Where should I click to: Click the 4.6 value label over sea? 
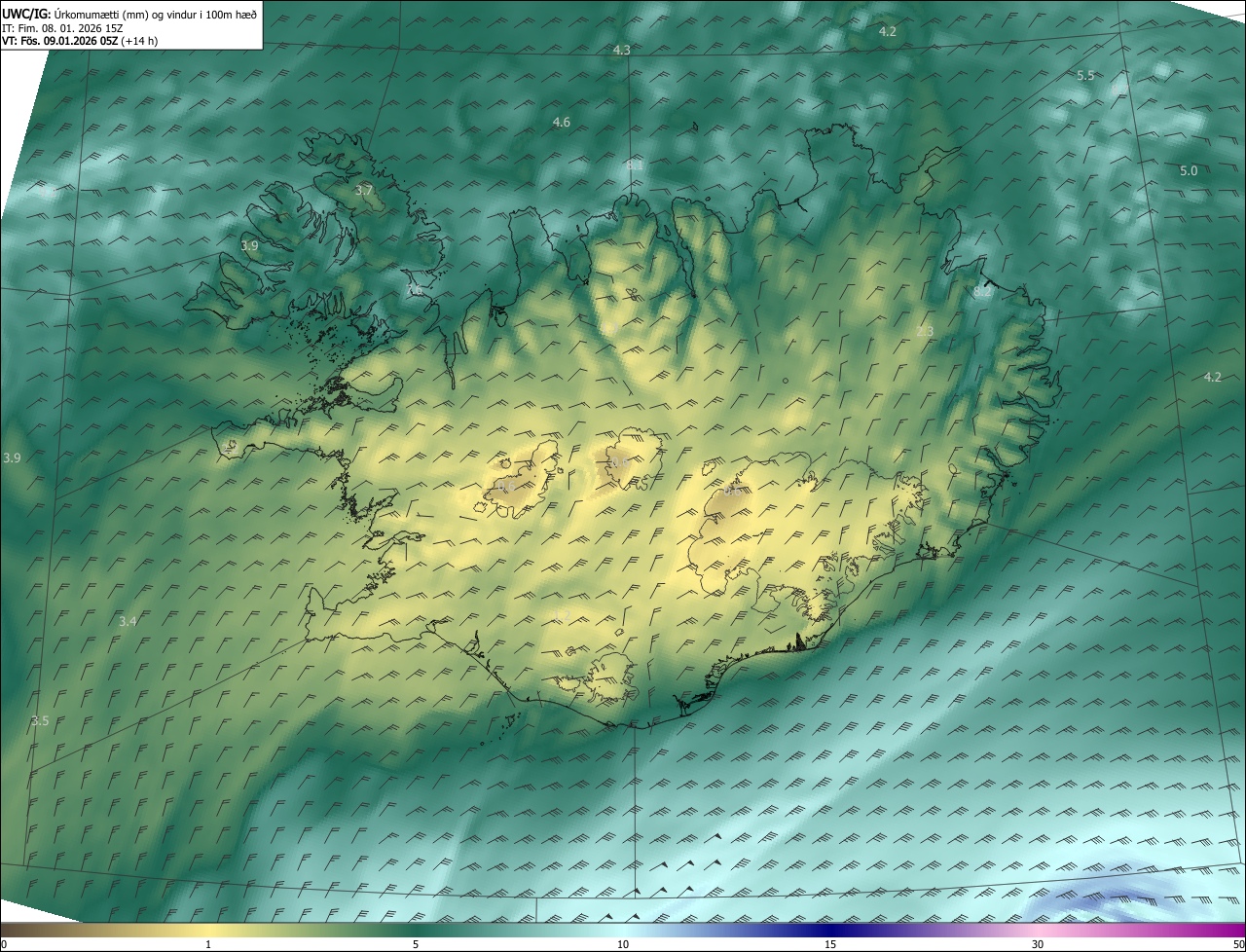[x=562, y=122]
